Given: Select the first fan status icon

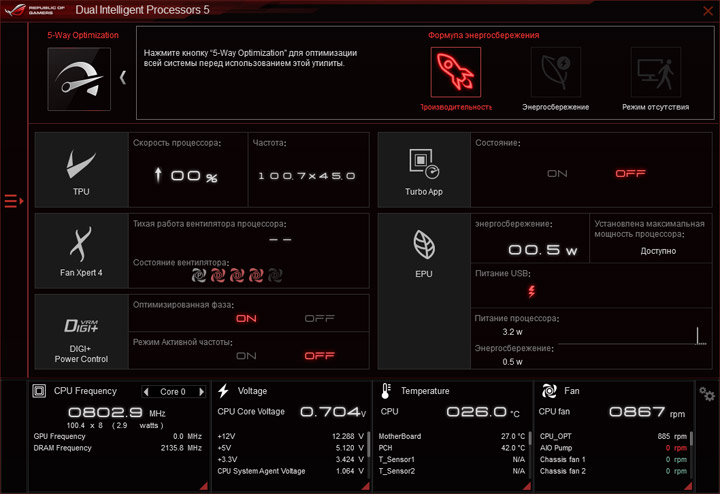Looking at the screenshot, I should (198, 275).
